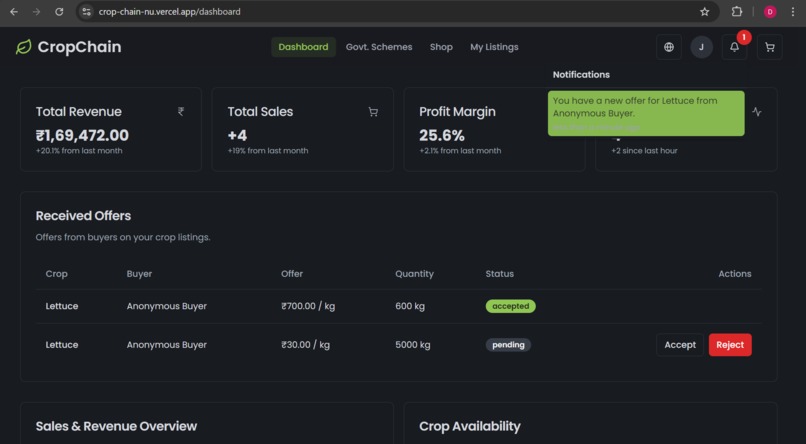
Task: Go to the Shop page
Action: (441, 47)
